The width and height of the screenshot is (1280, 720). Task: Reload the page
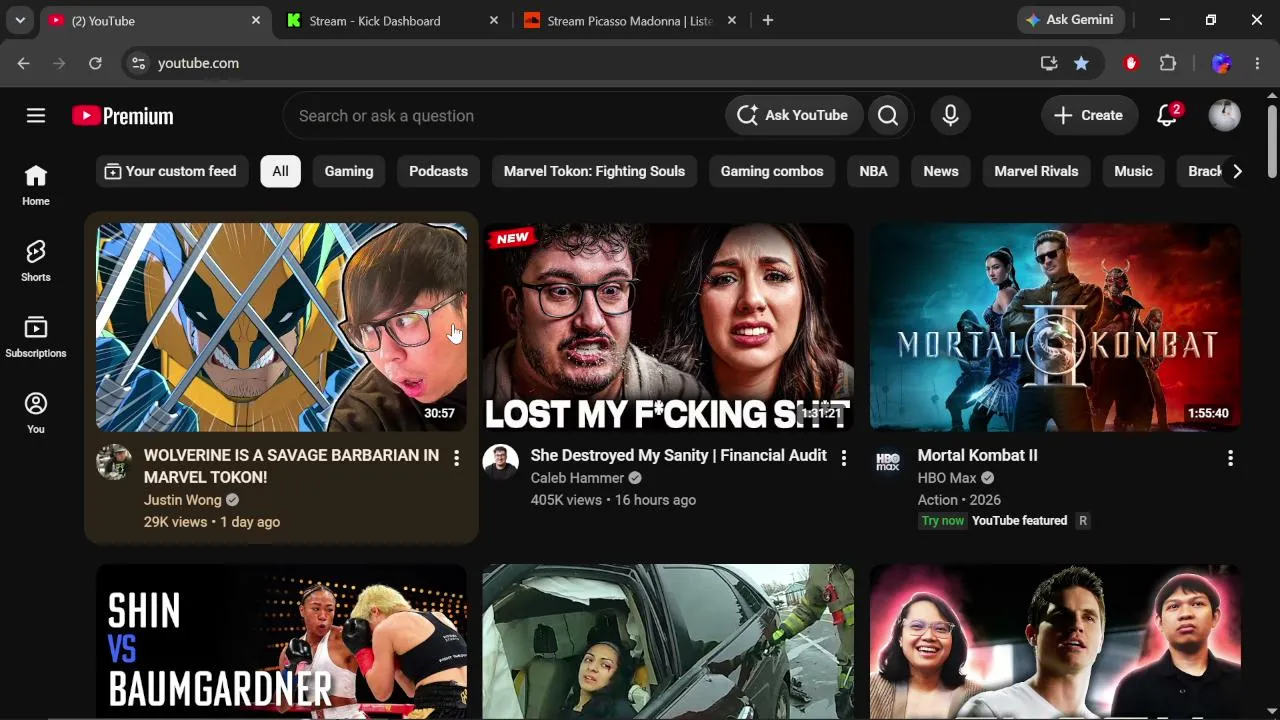click(x=95, y=63)
